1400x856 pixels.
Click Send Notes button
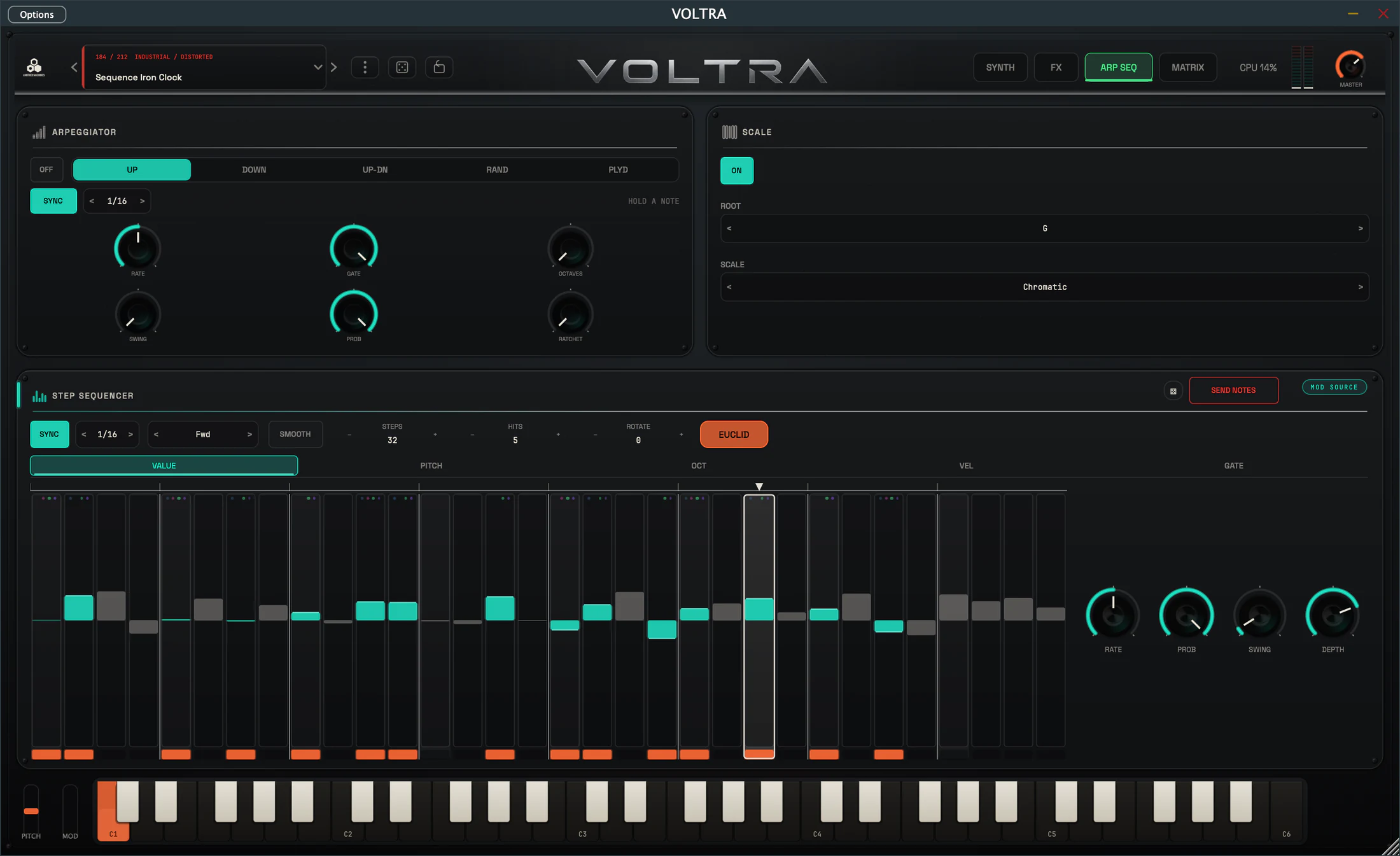click(x=1233, y=391)
